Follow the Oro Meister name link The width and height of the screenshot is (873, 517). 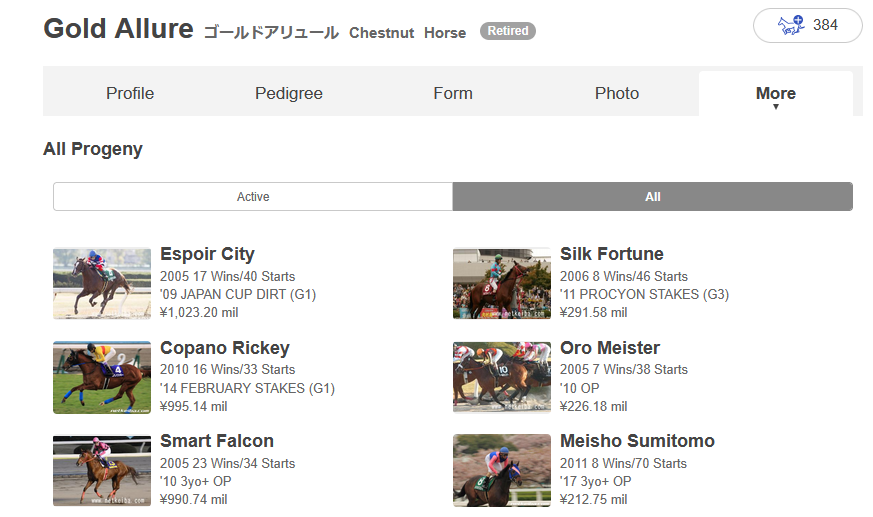click(610, 348)
